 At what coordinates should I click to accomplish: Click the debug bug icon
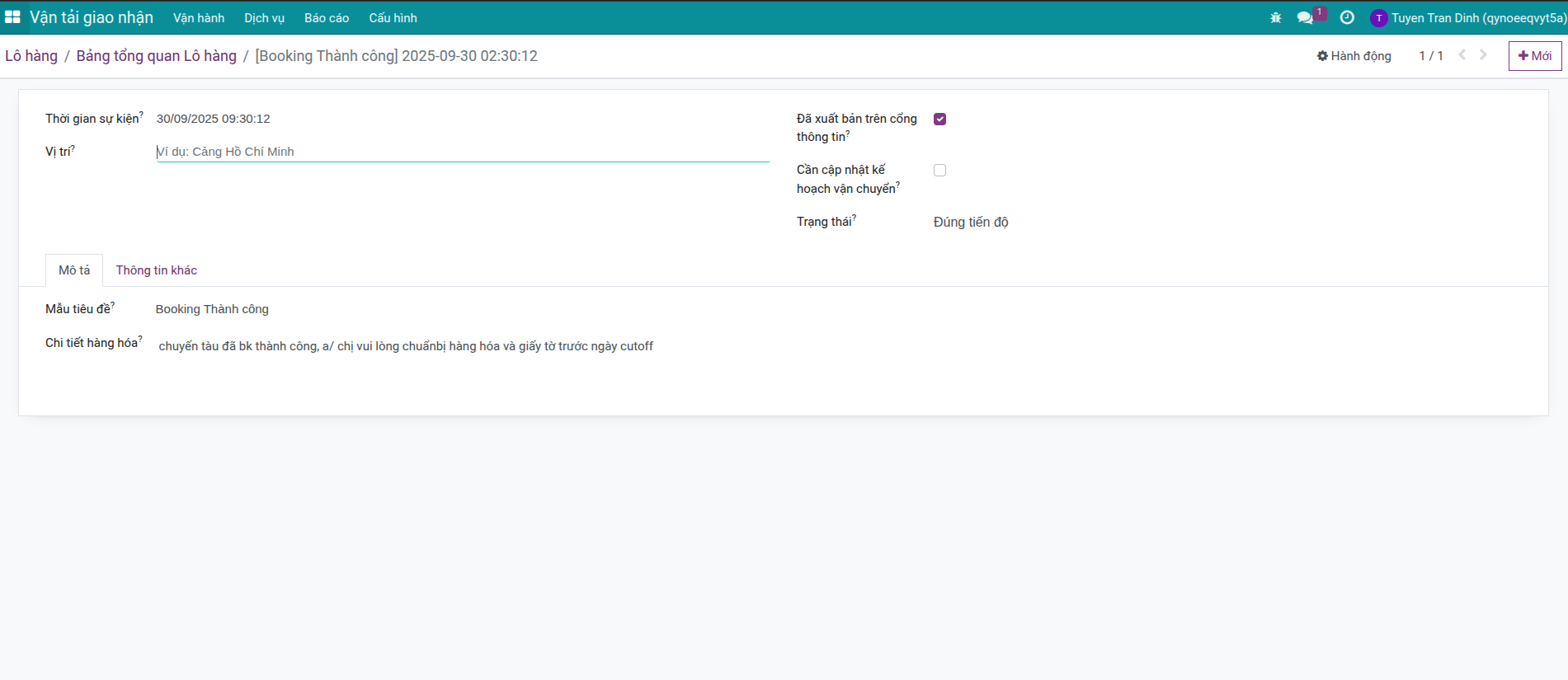[x=1275, y=17]
